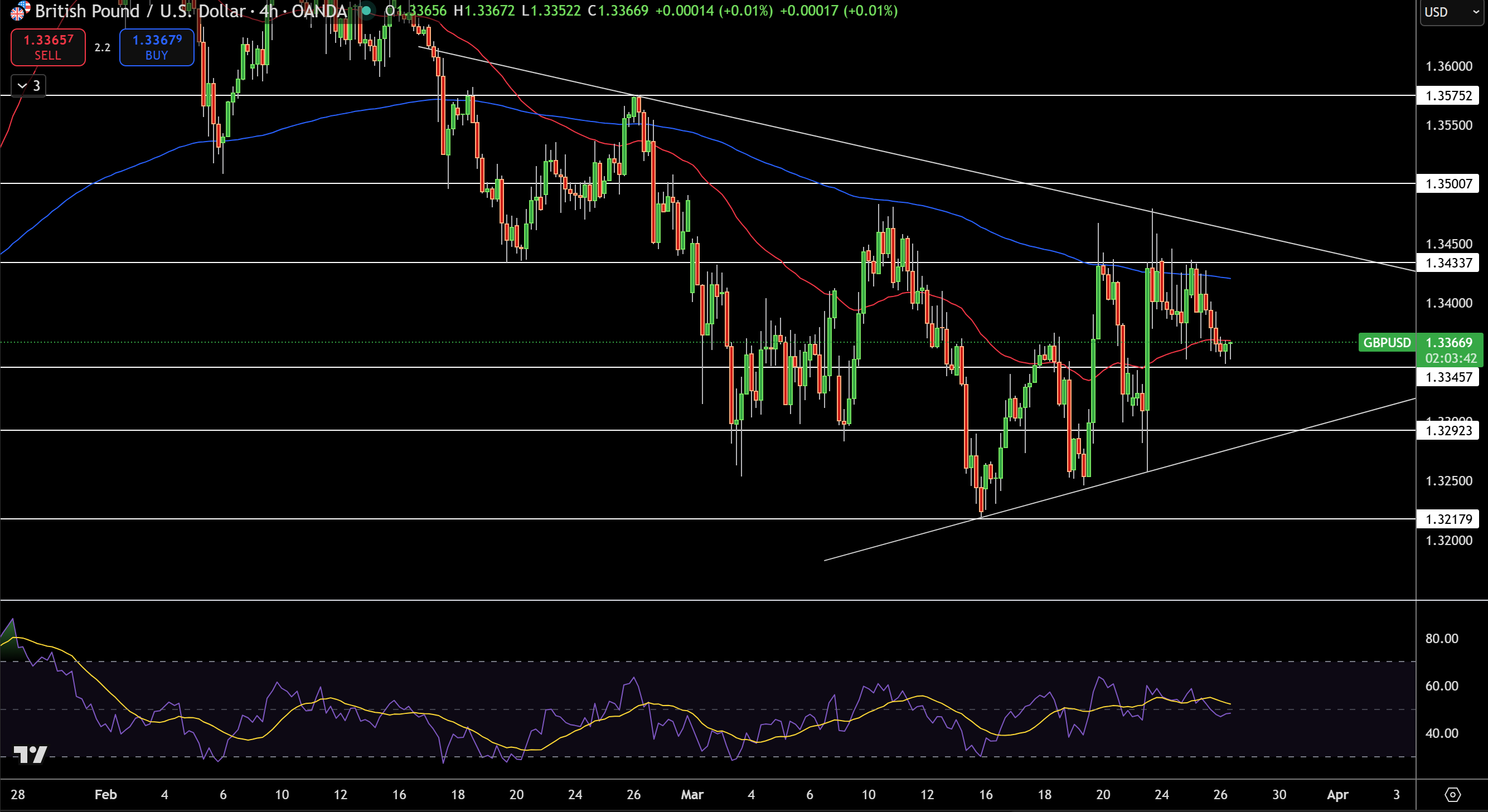Image resolution: width=1488 pixels, height=812 pixels.
Task: Click the SELL 1.33657 button
Action: pos(48,47)
